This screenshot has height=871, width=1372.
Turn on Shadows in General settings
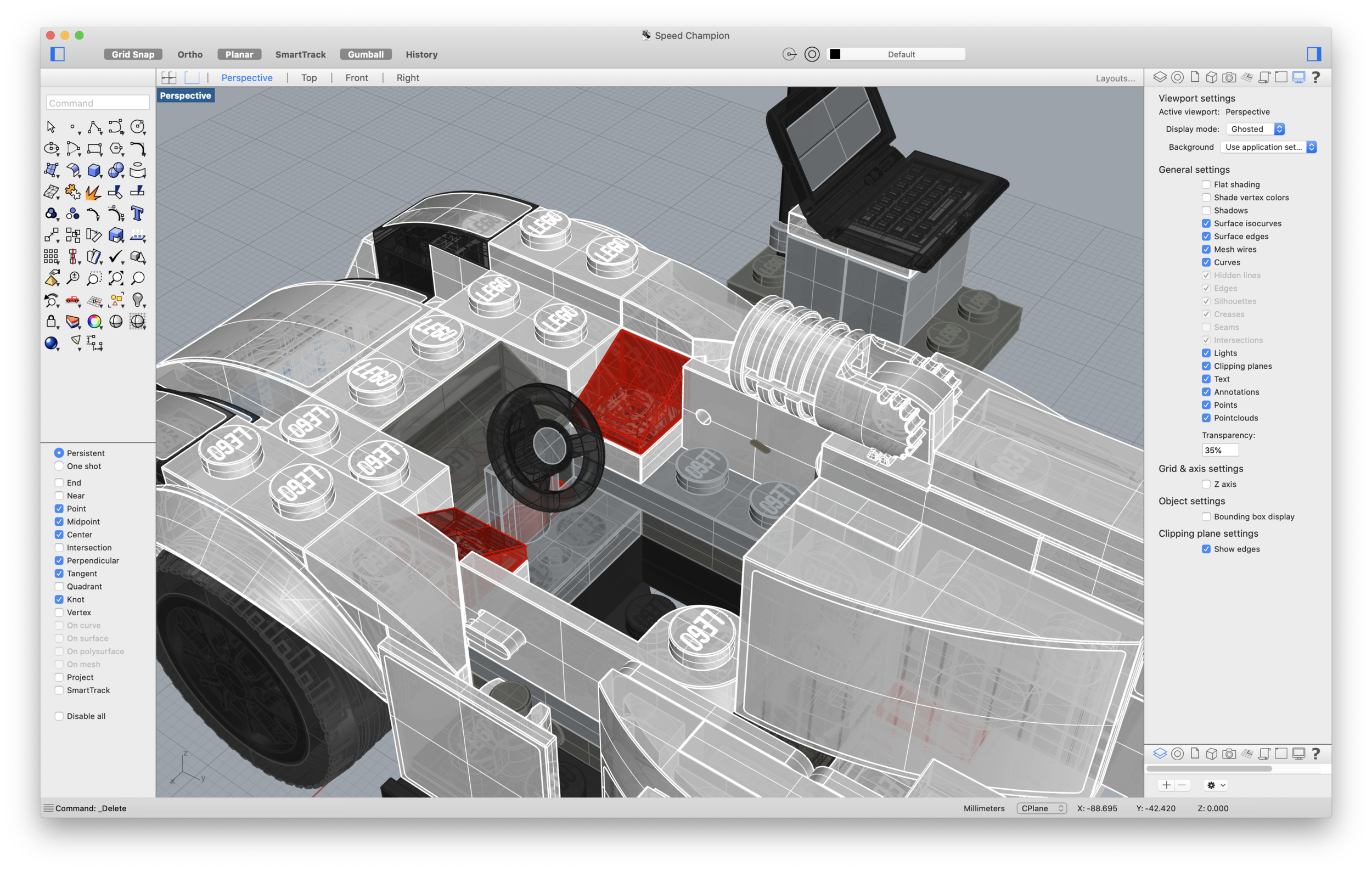(x=1206, y=210)
